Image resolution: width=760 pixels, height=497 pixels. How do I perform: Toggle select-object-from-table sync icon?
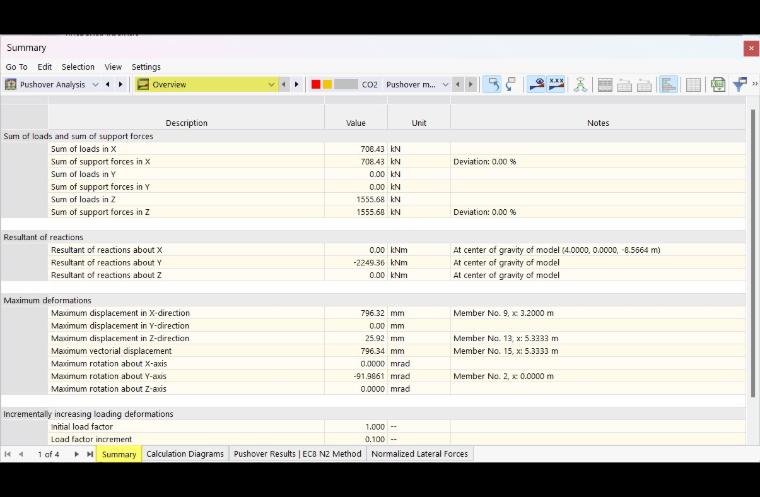(493, 84)
